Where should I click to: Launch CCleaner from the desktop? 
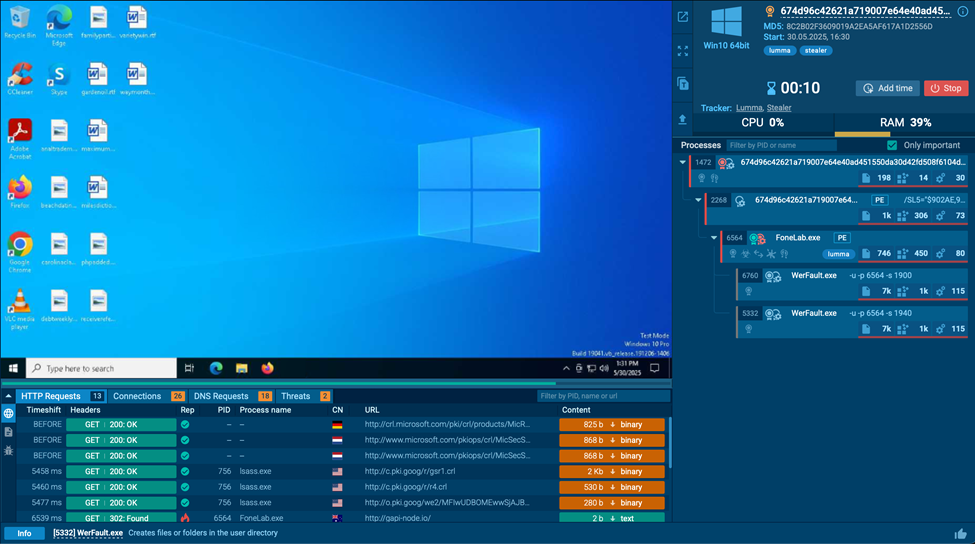[20, 79]
